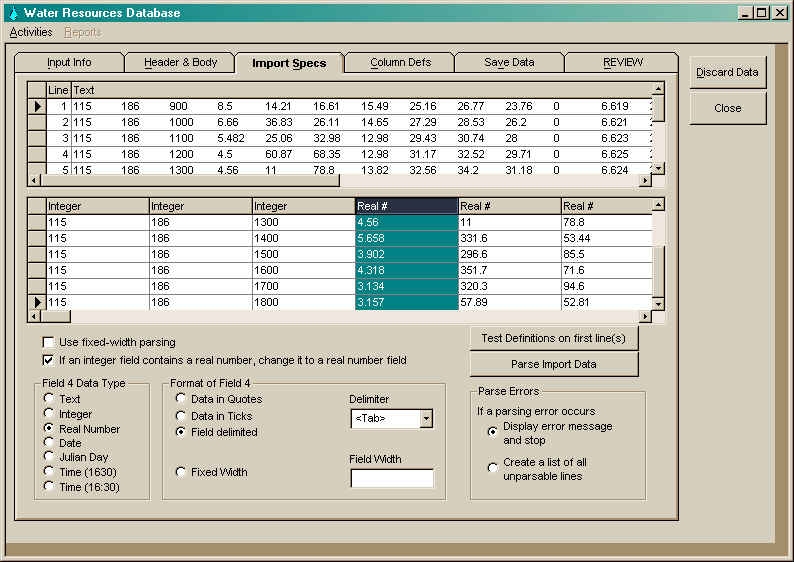
Task: Click inside the Field Width input box
Action: (x=391, y=478)
